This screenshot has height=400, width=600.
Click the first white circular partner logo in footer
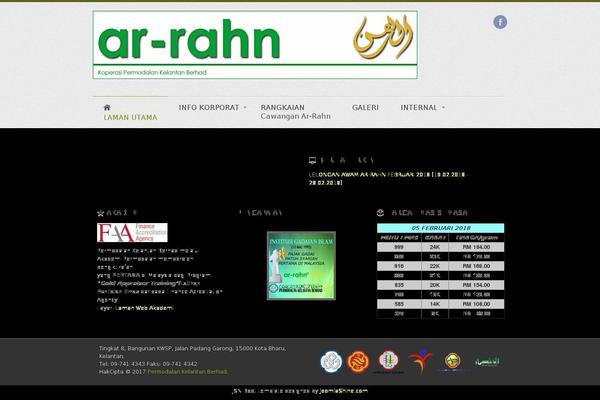point(331,361)
